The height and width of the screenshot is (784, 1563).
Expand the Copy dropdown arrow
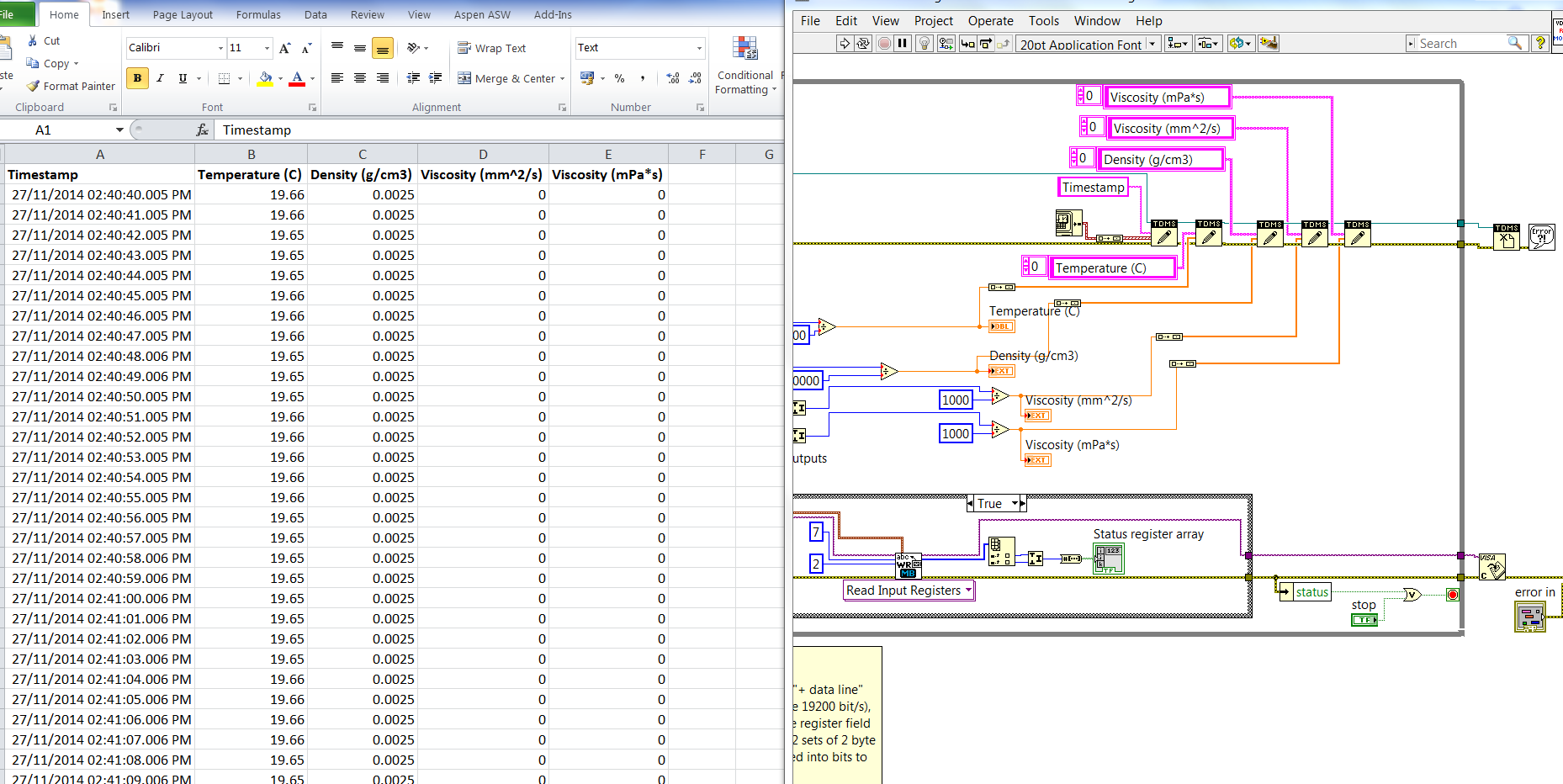[x=76, y=64]
